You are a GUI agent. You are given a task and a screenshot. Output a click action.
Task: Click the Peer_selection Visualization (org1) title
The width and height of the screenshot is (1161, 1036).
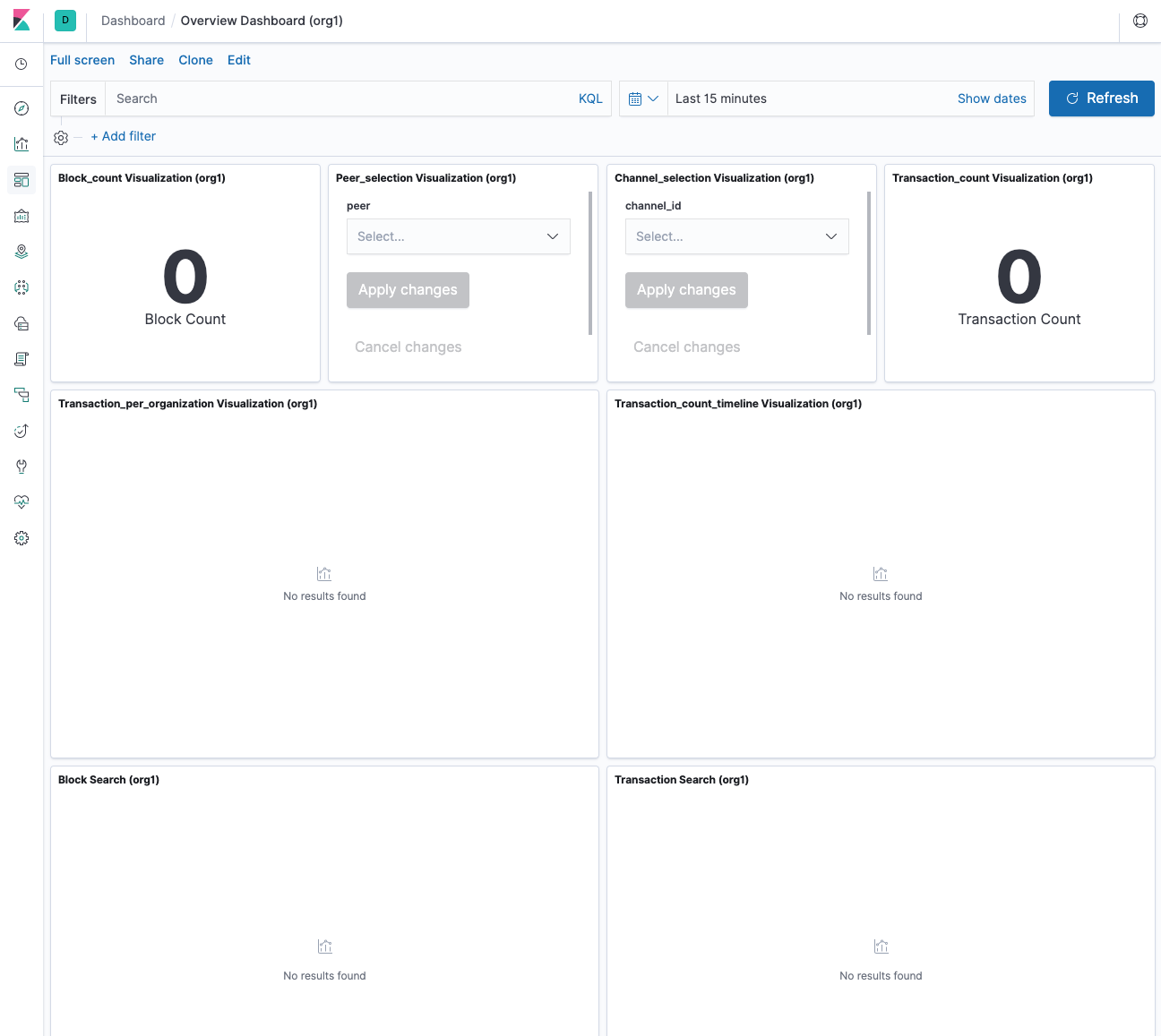pos(426,178)
